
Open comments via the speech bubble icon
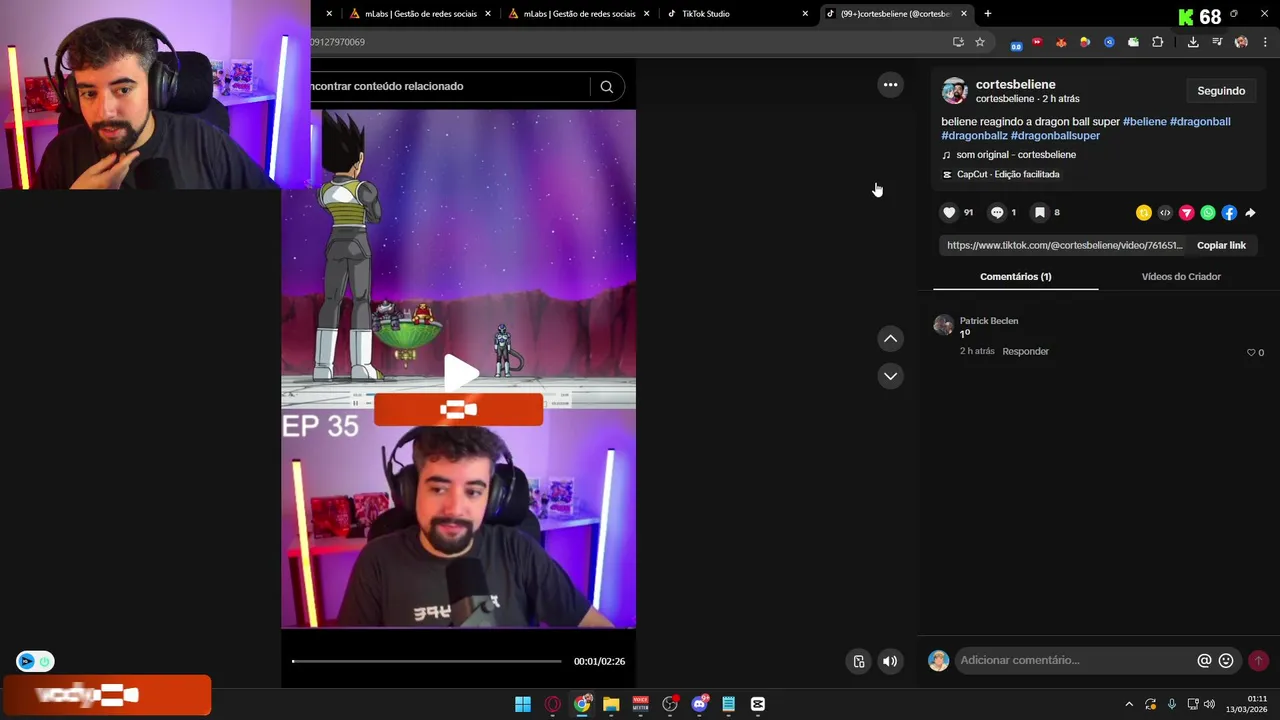click(997, 212)
